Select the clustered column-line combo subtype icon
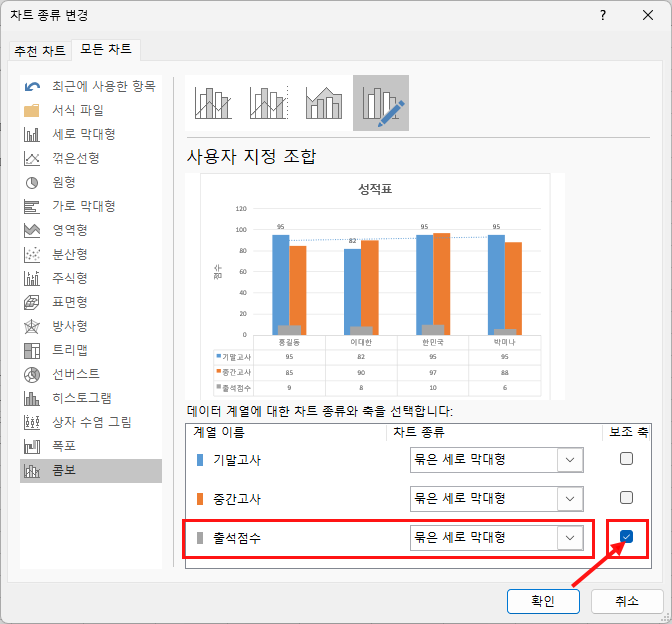The width and height of the screenshot is (672, 624). pos(214,103)
